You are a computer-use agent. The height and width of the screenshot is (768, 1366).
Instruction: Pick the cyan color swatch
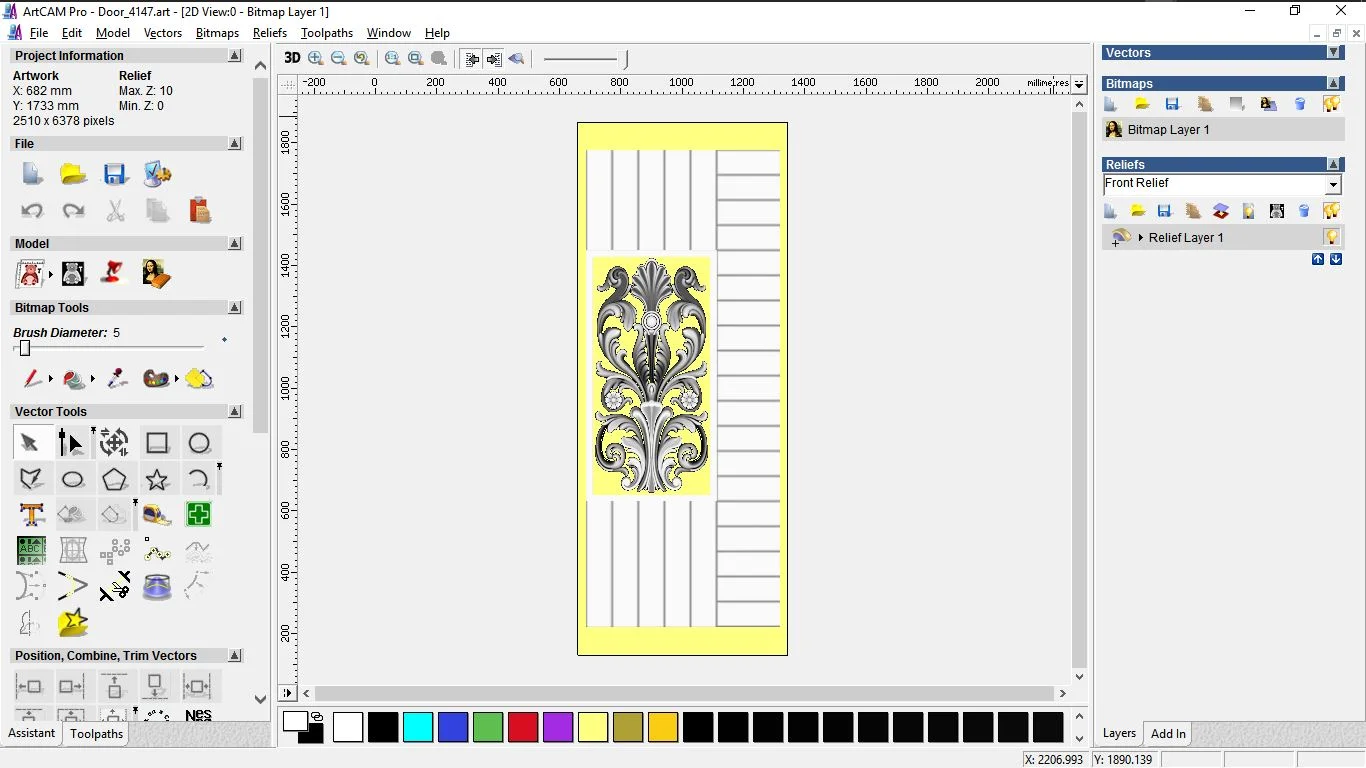[418, 727]
